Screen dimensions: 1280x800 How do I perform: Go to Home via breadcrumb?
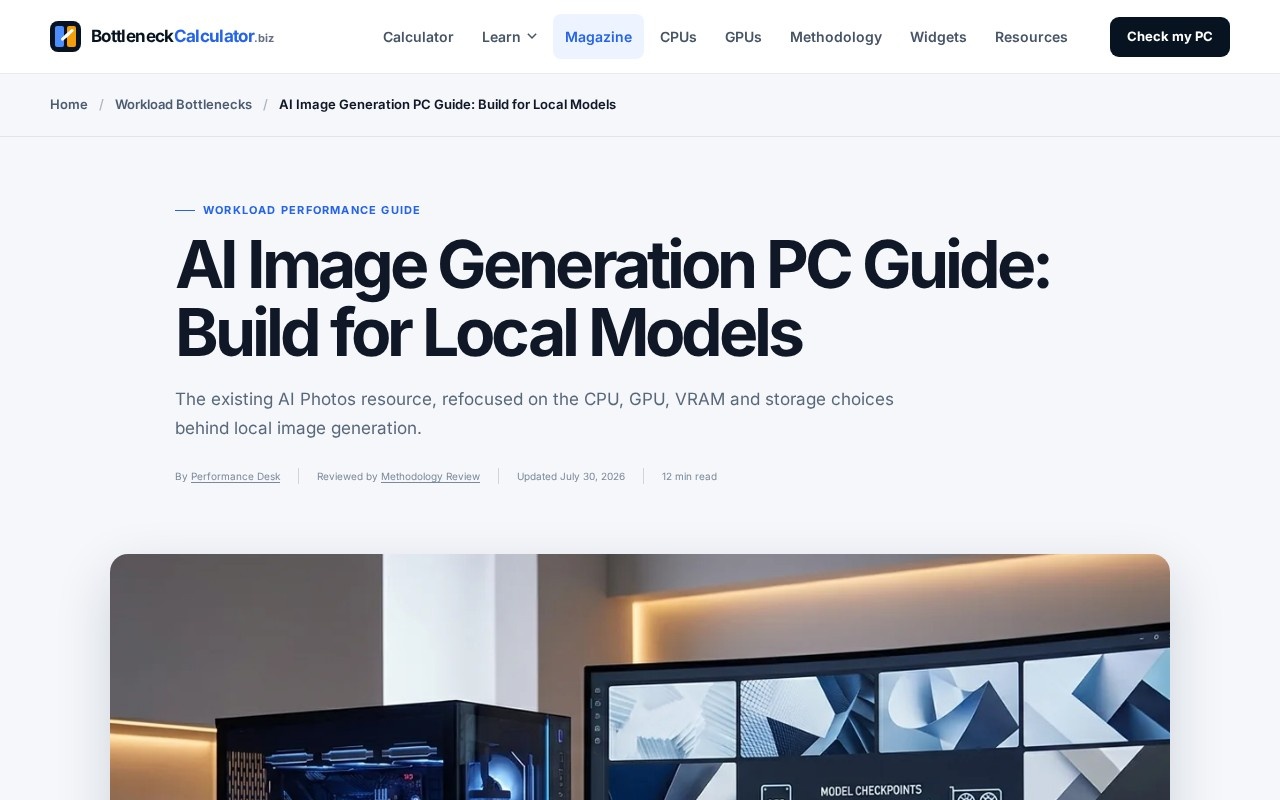pos(69,105)
